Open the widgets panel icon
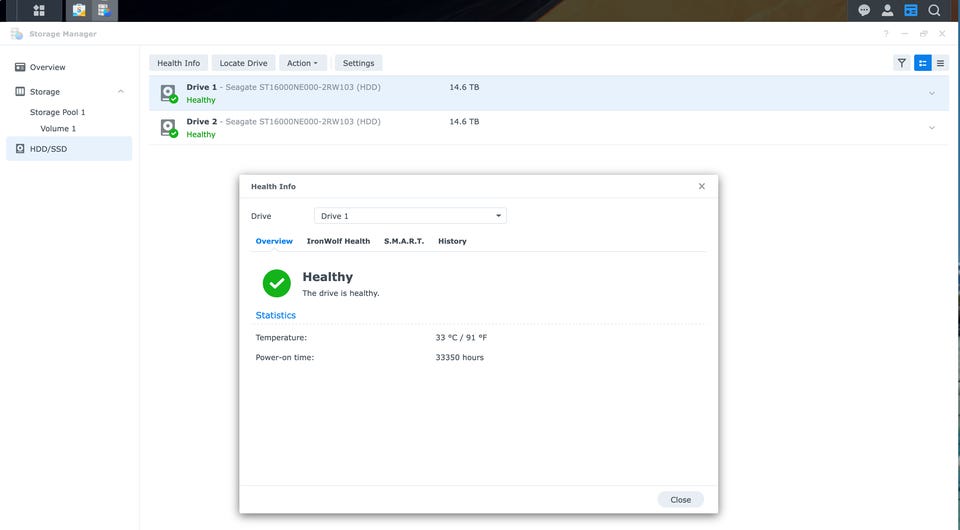 (911, 10)
